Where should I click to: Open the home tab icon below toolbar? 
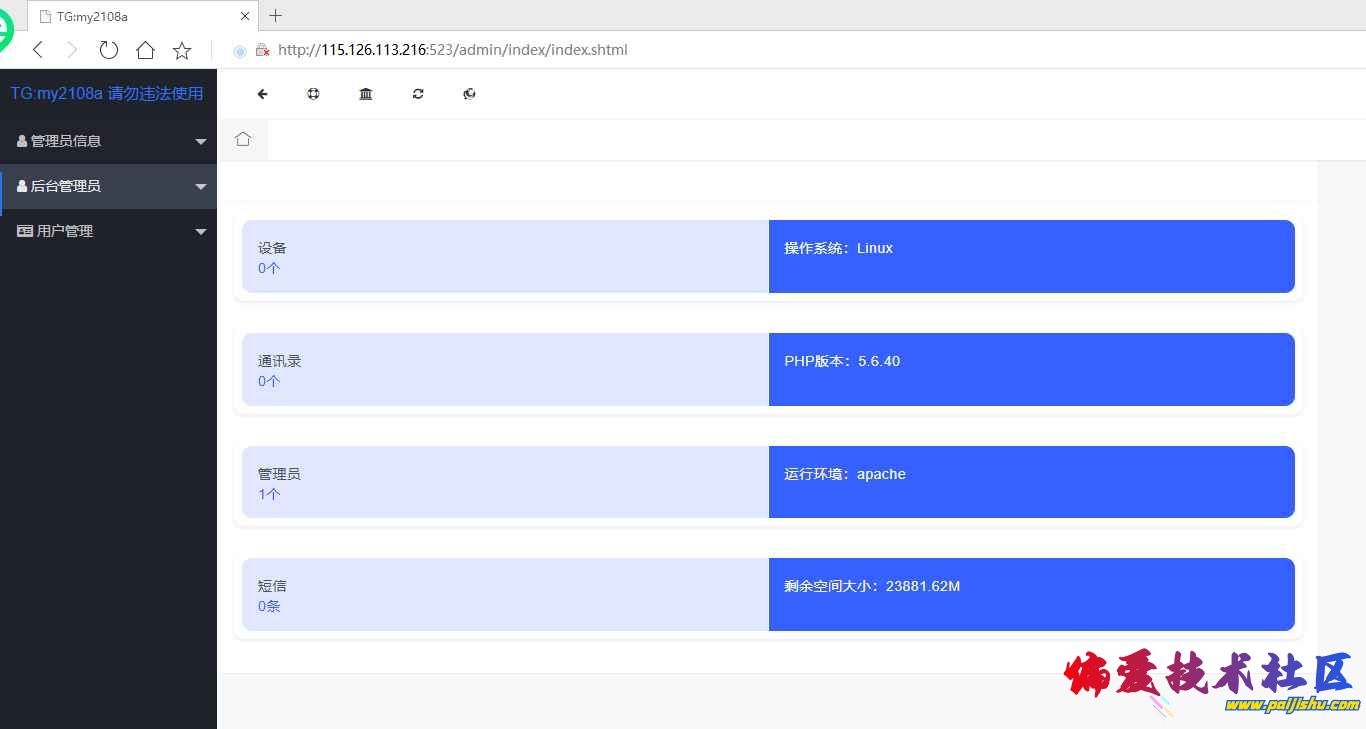[243, 140]
